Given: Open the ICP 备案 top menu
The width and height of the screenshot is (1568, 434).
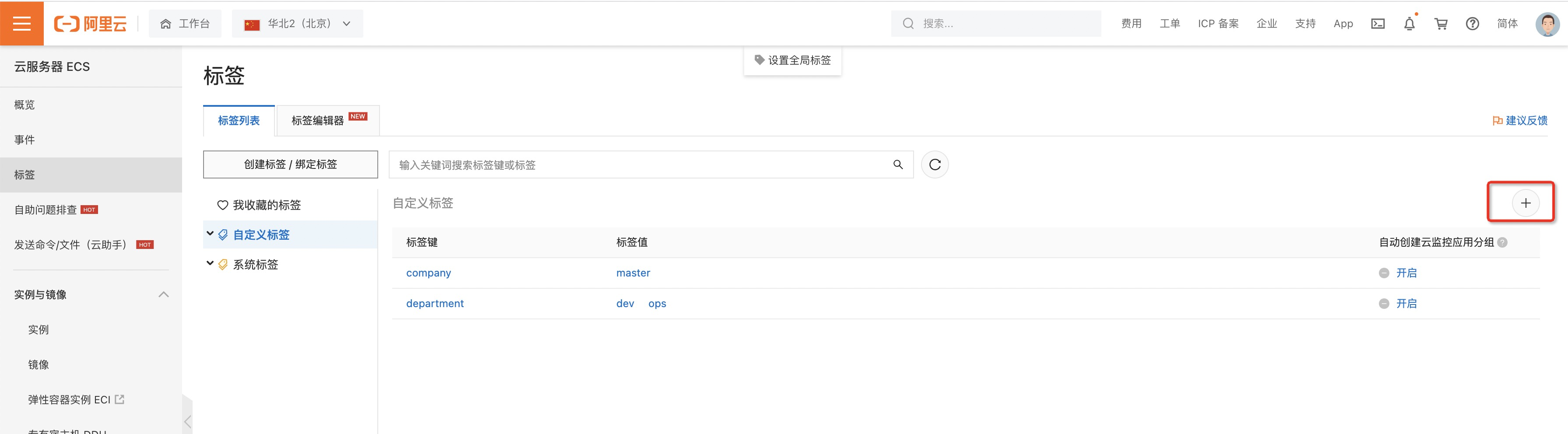Looking at the screenshot, I should coord(1218,24).
